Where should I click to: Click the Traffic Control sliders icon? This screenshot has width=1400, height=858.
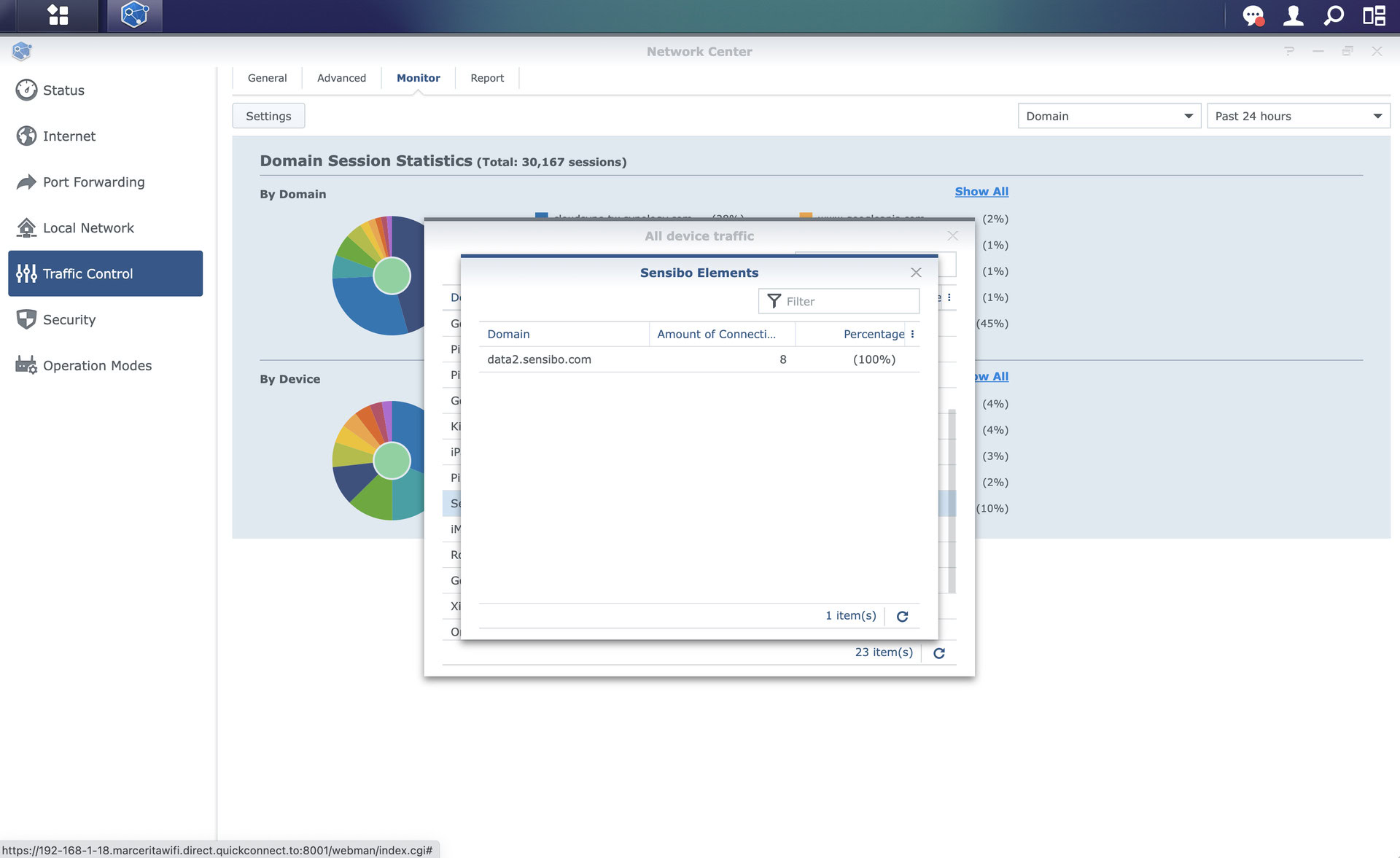[x=26, y=273]
